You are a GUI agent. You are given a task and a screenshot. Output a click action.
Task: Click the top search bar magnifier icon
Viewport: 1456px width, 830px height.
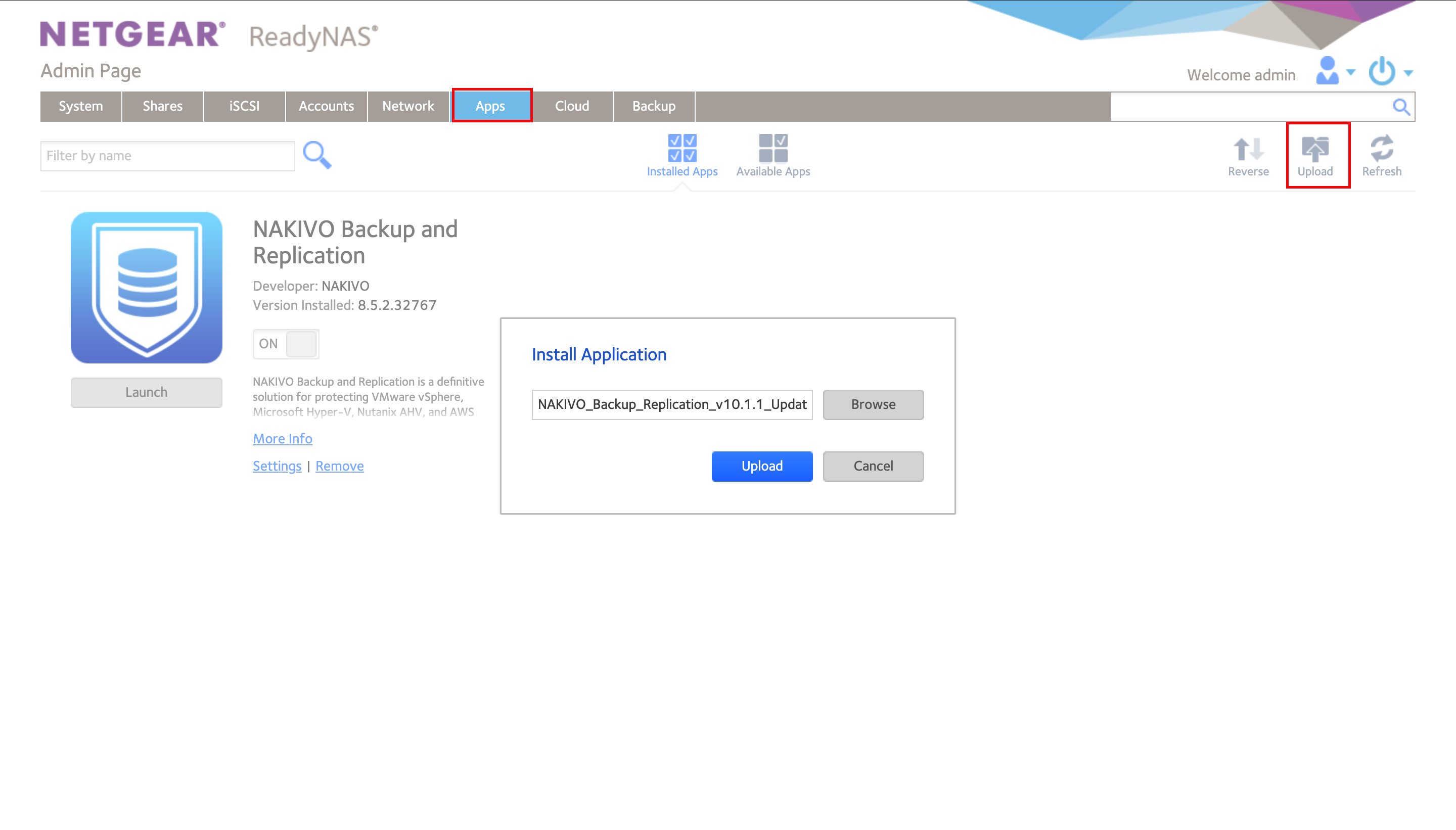point(1401,107)
